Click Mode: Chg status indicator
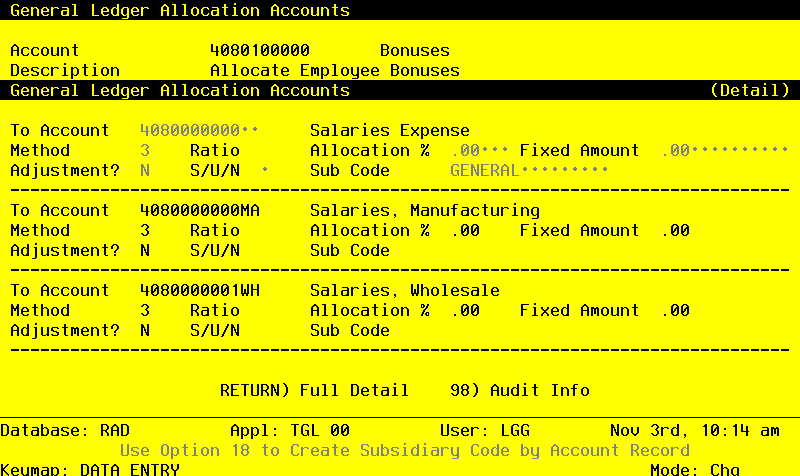The width and height of the screenshot is (800, 476). (695, 469)
